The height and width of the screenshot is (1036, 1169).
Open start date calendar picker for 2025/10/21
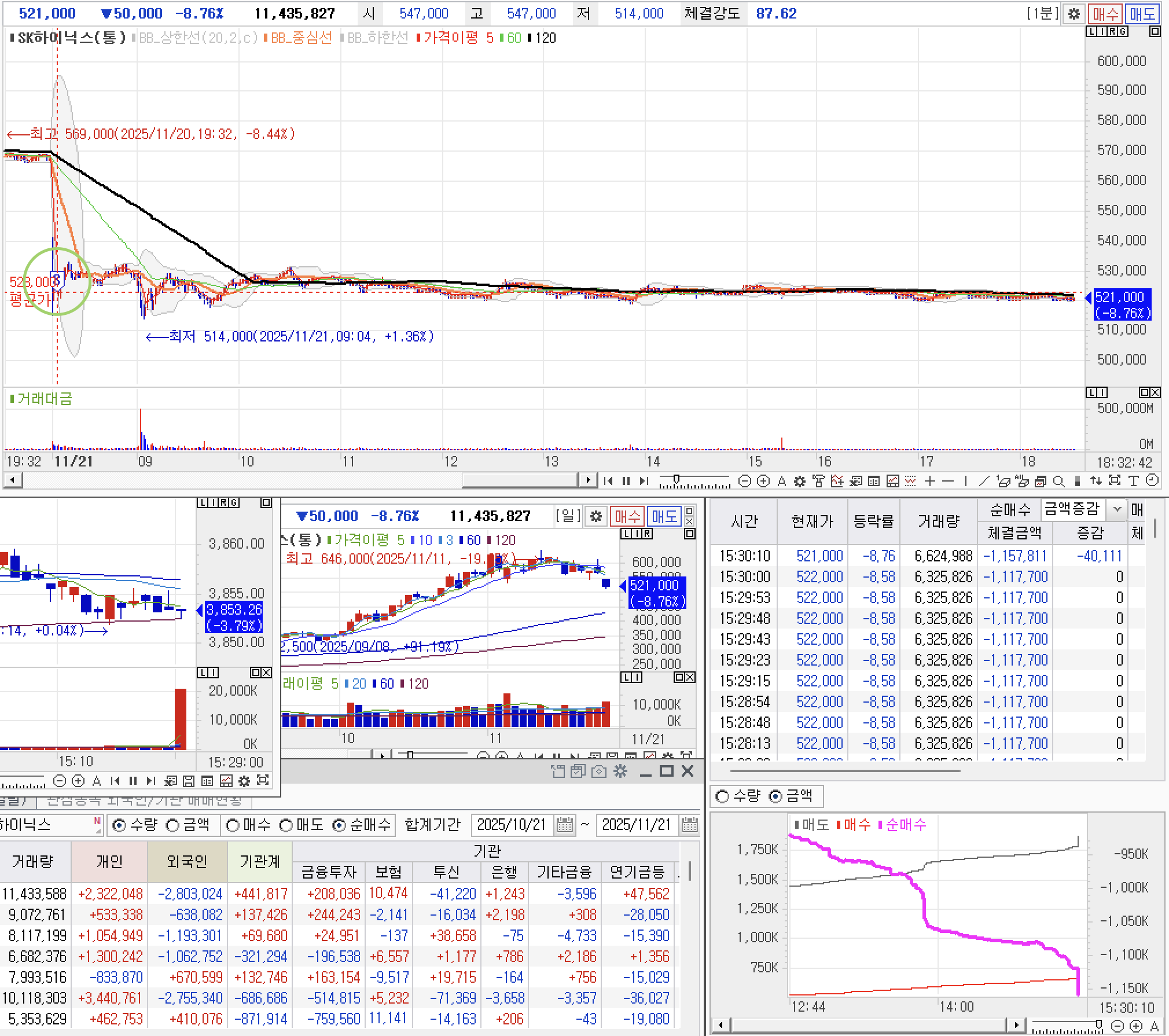click(x=564, y=825)
